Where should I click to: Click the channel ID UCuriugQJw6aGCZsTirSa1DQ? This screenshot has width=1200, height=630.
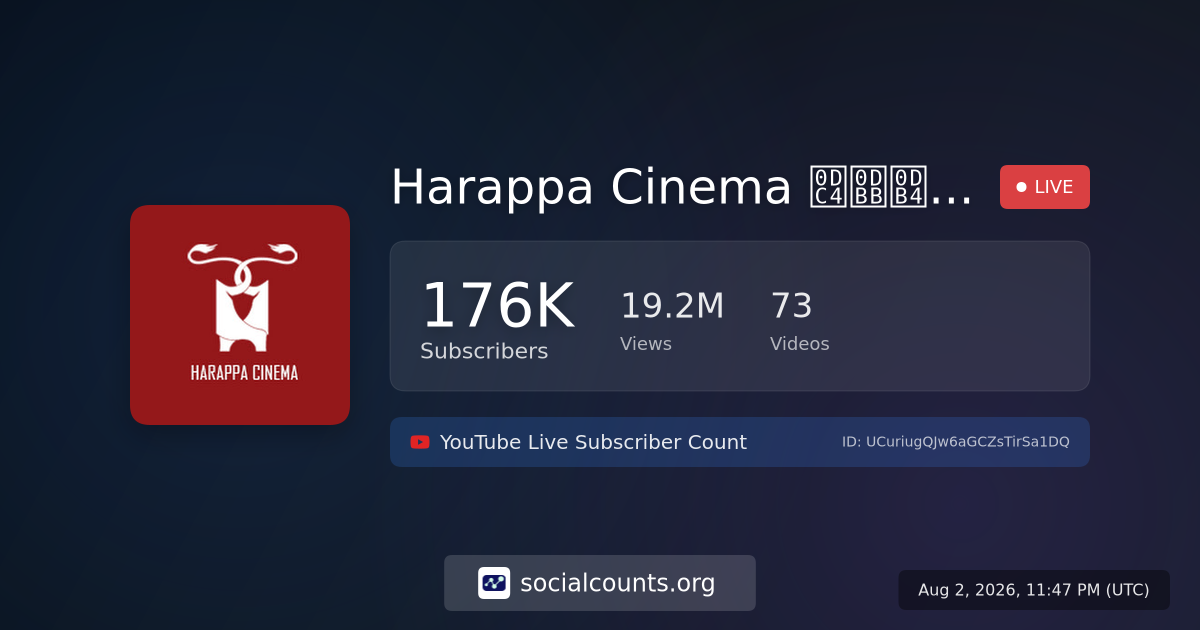(956, 442)
